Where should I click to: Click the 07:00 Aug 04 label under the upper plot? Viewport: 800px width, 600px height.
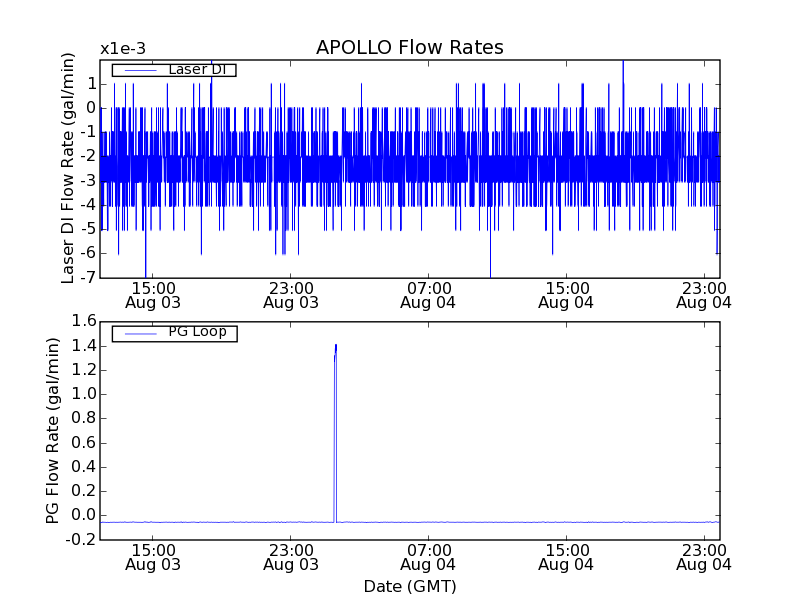pyautogui.click(x=428, y=294)
